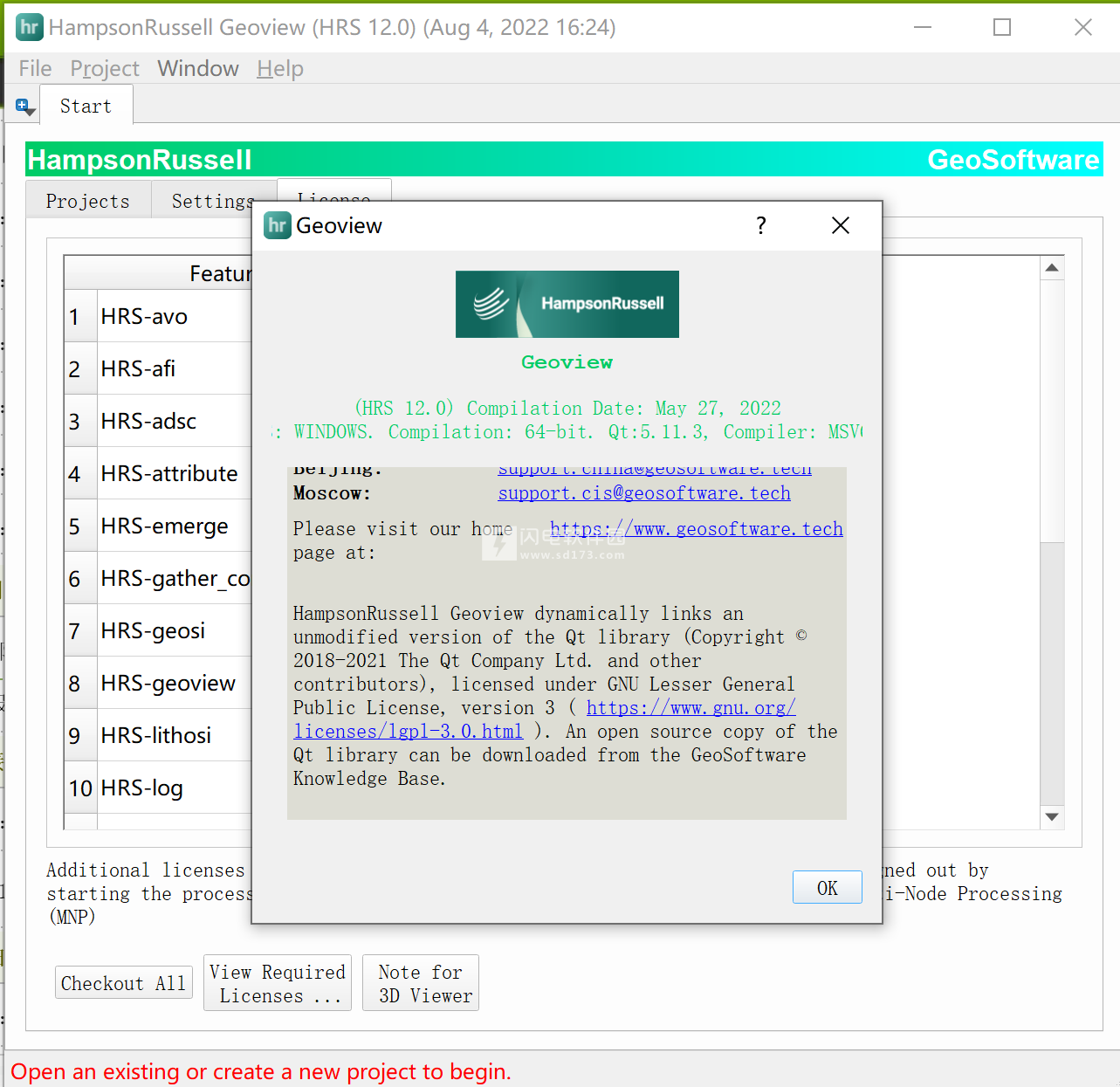Image resolution: width=1120 pixels, height=1087 pixels.
Task: Open the www.geosoftware.tech home page link
Action: pos(696,529)
